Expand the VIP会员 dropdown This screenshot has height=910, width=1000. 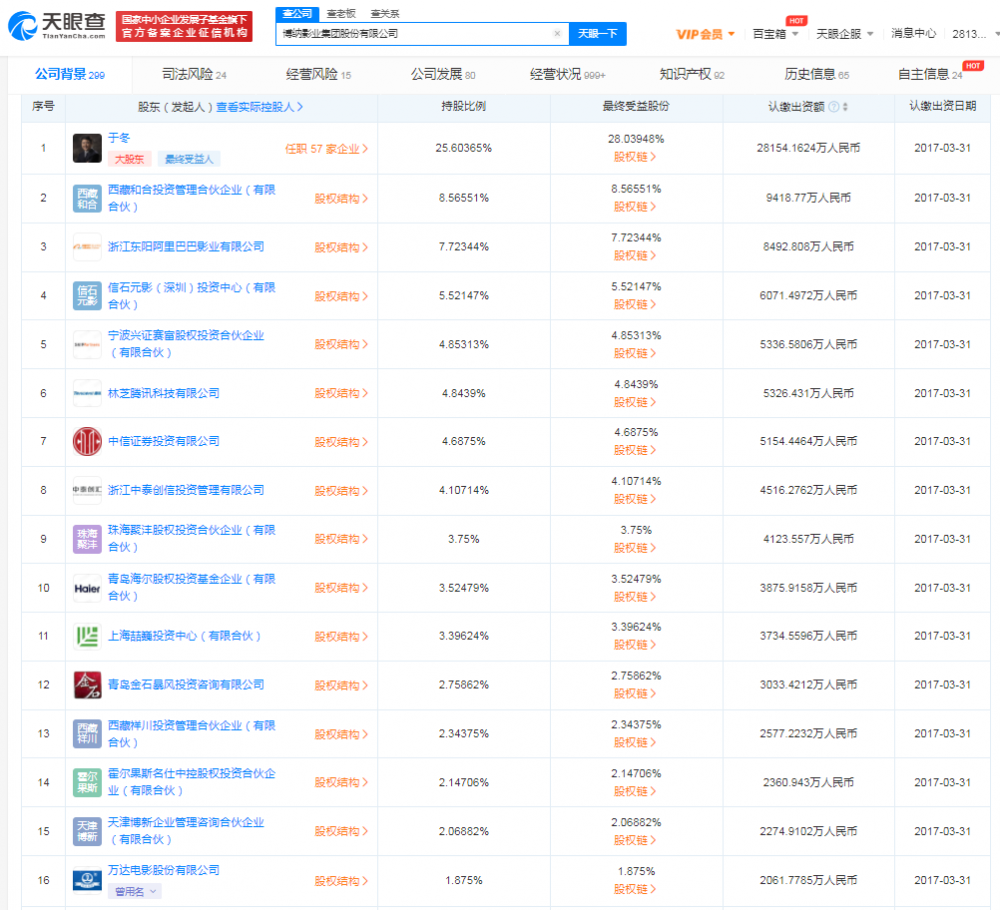(x=705, y=34)
